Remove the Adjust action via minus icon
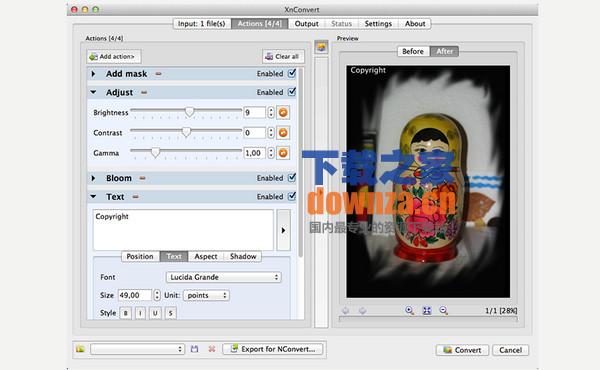 pyautogui.click(x=144, y=93)
